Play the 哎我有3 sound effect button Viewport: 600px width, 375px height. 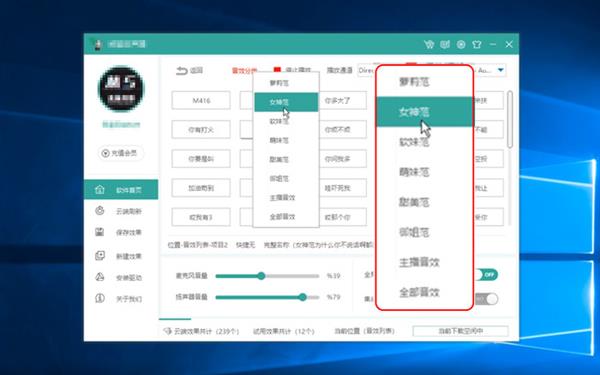[201, 217]
